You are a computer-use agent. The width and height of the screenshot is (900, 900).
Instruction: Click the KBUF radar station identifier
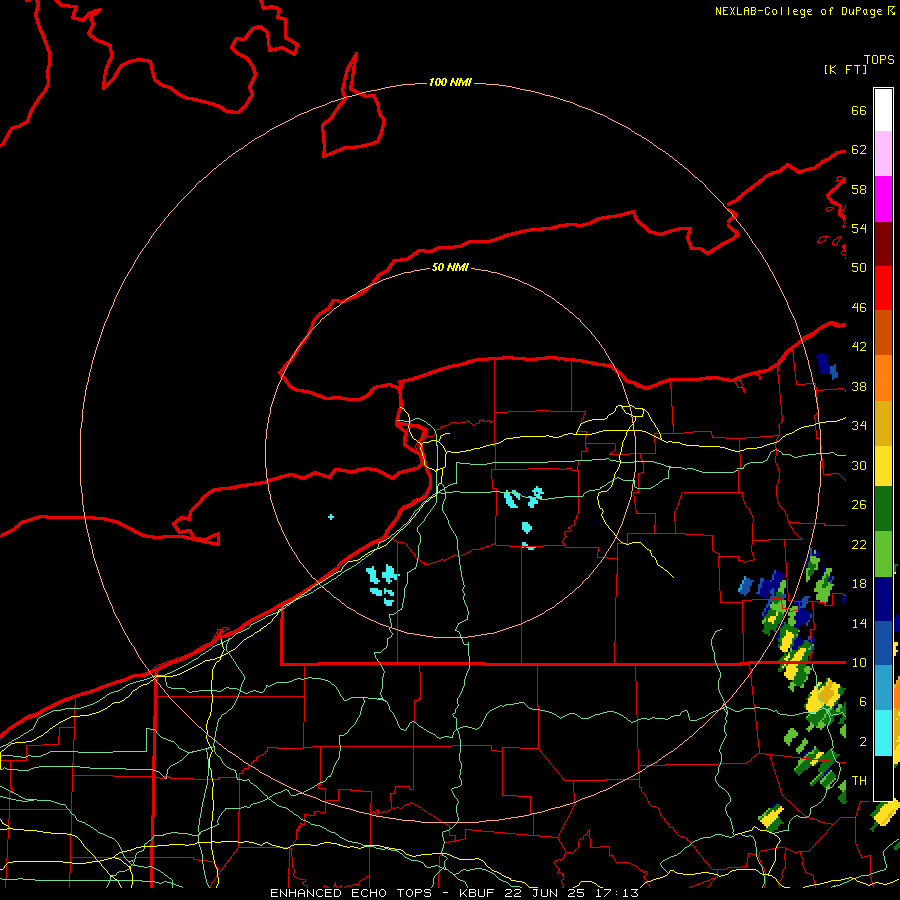tap(478, 893)
